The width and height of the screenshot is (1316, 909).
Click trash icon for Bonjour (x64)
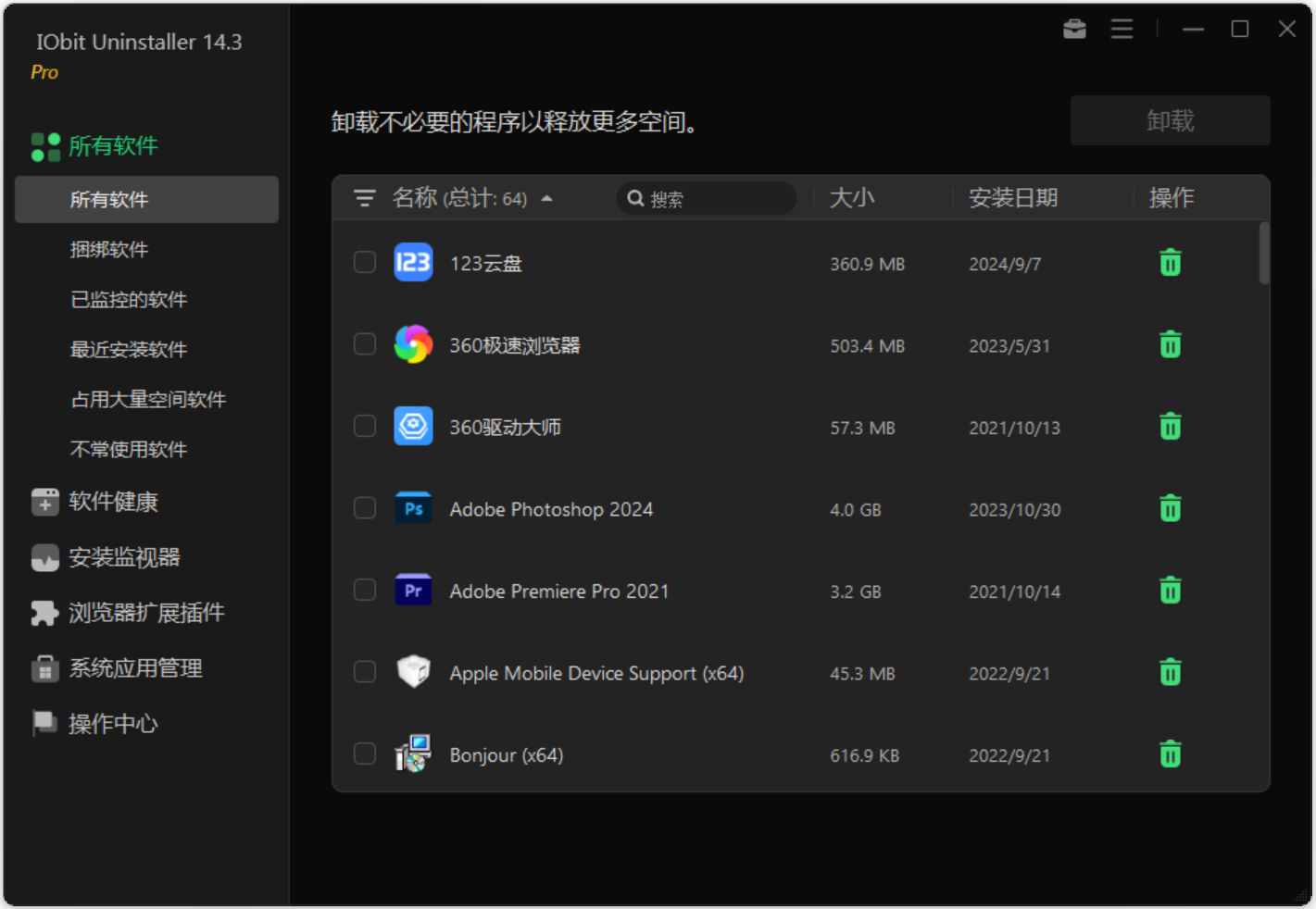click(x=1171, y=754)
